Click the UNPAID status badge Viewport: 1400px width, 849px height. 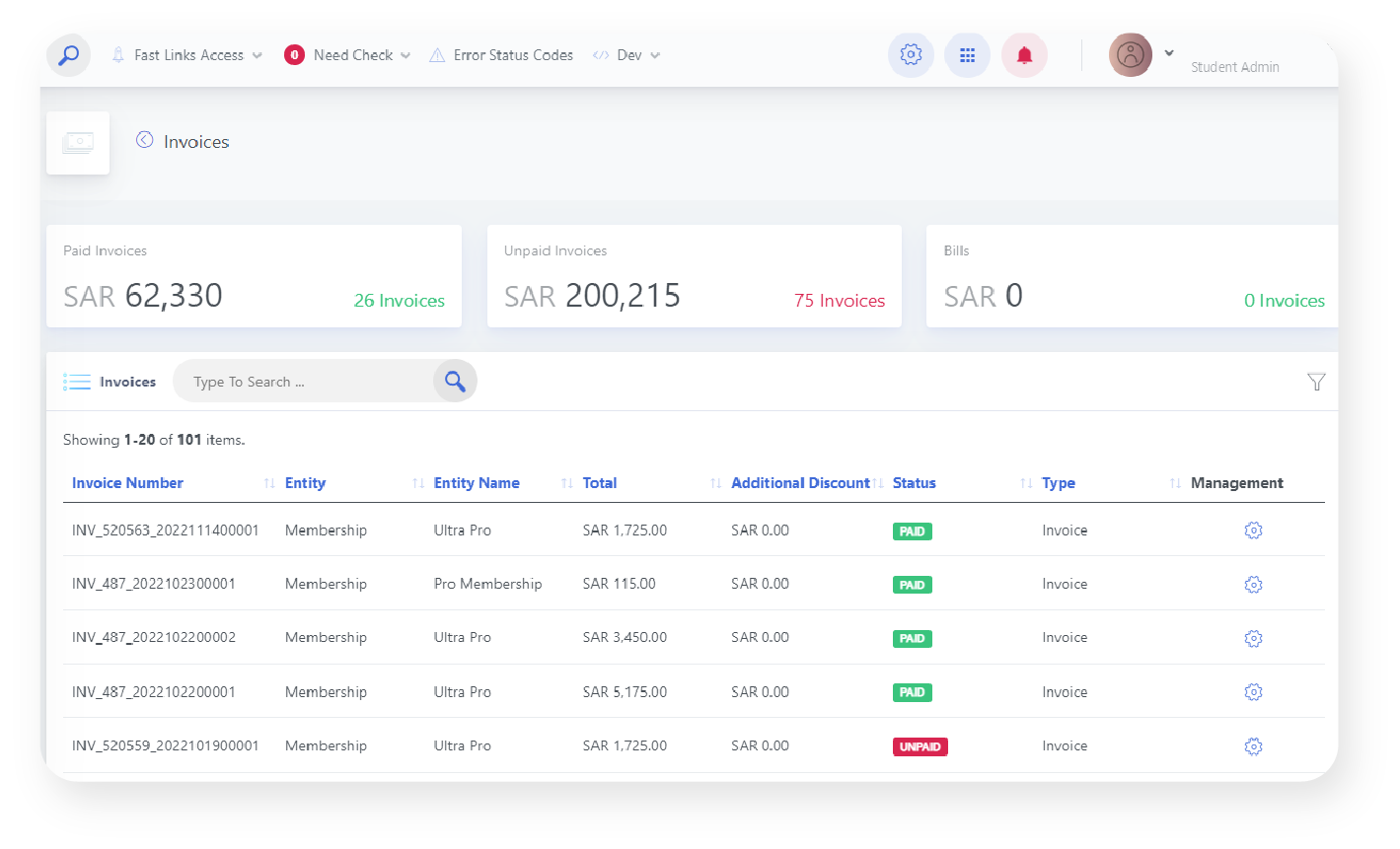[921, 746]
